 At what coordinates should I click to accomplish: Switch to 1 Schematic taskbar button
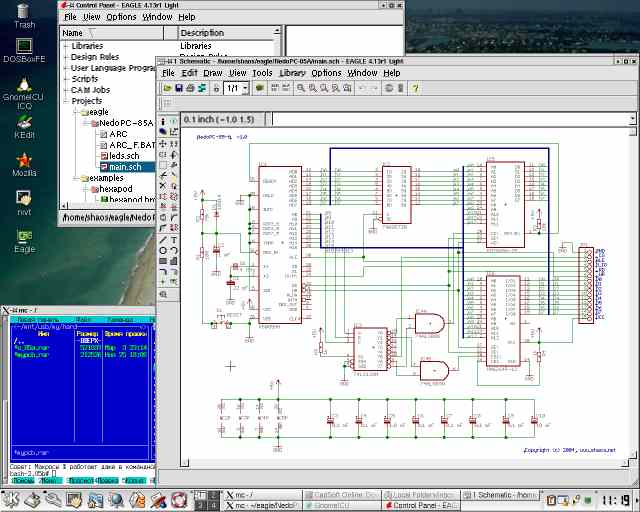[500, 495]
